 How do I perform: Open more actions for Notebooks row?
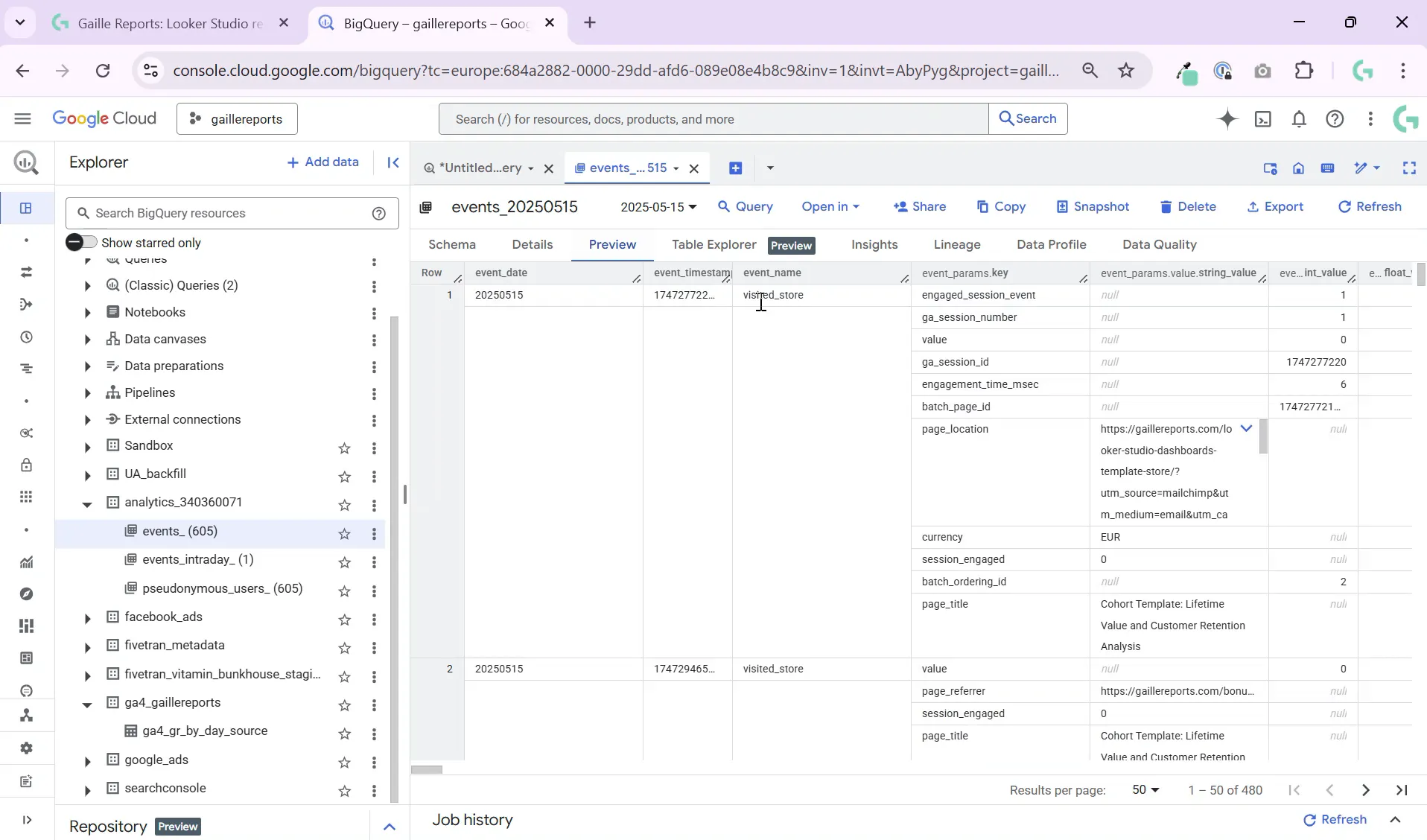pyautogui.click(x=374, y=314)
